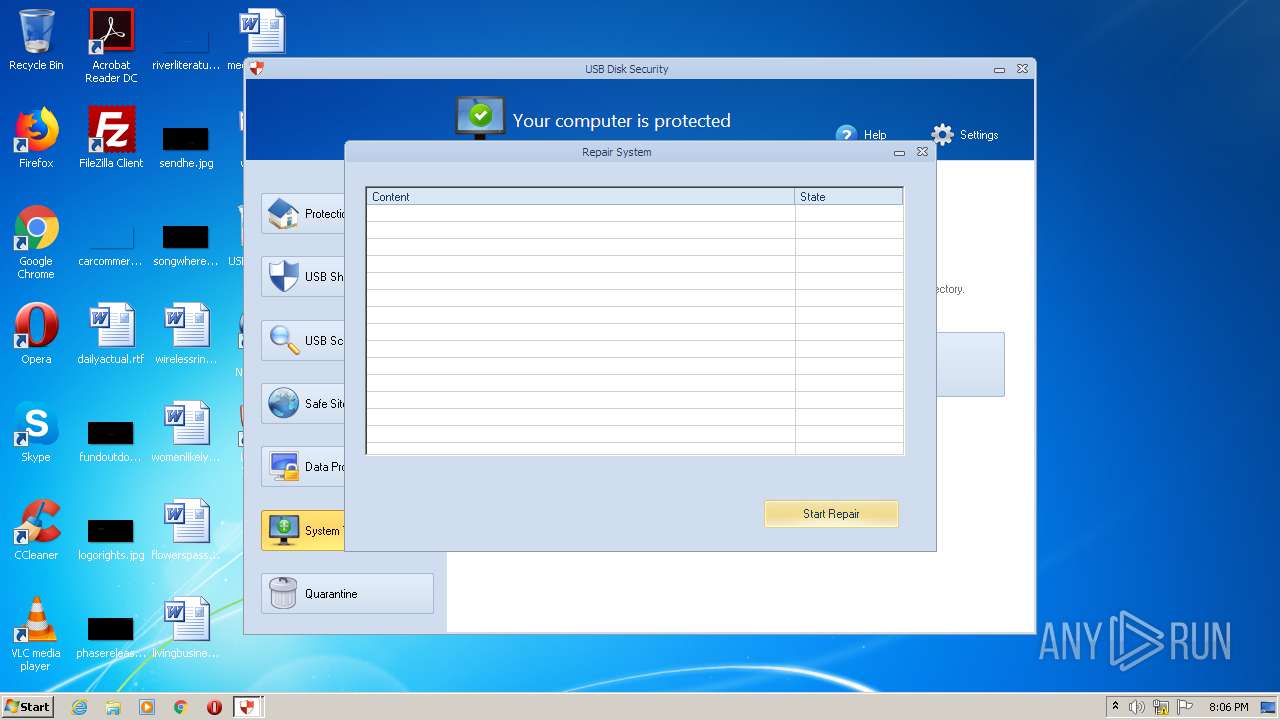Select carcommer... desktop file
Viewport: 1280px width, 720px height.
[111, 244]
